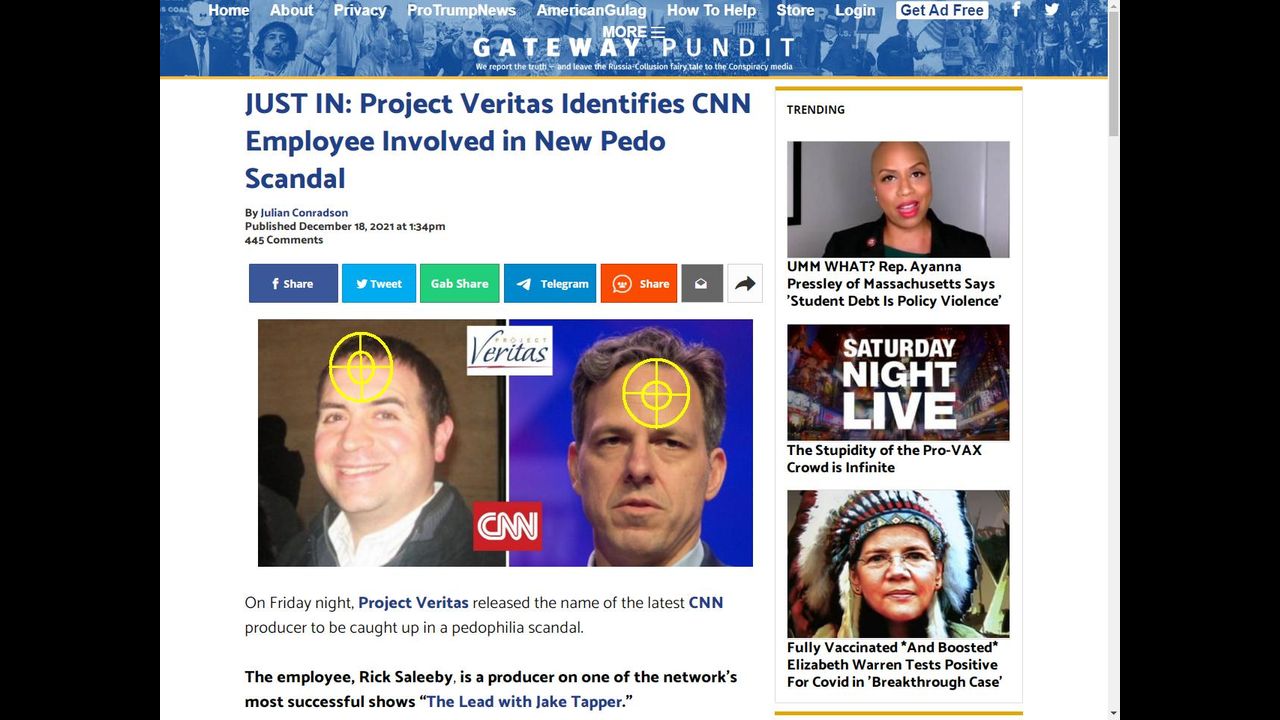Image resolution: width=1280 pixels, height=720 pixels.
Task: Open the Facebook icon in header
Action: point(1016,10)
